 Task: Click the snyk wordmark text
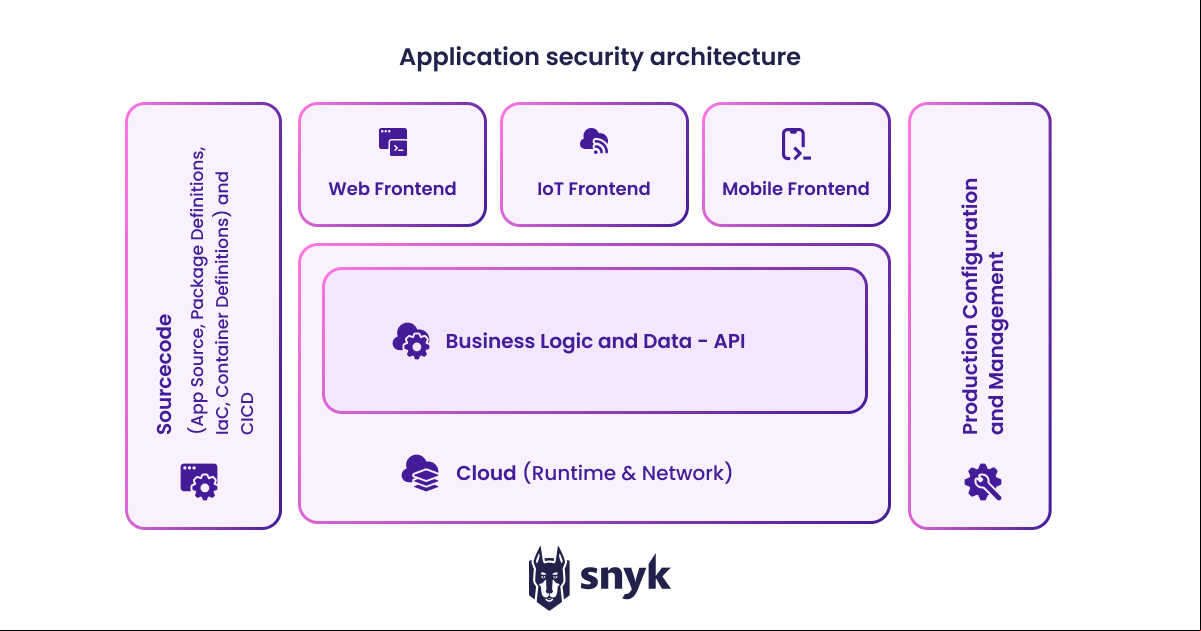(x=626, y=578)
